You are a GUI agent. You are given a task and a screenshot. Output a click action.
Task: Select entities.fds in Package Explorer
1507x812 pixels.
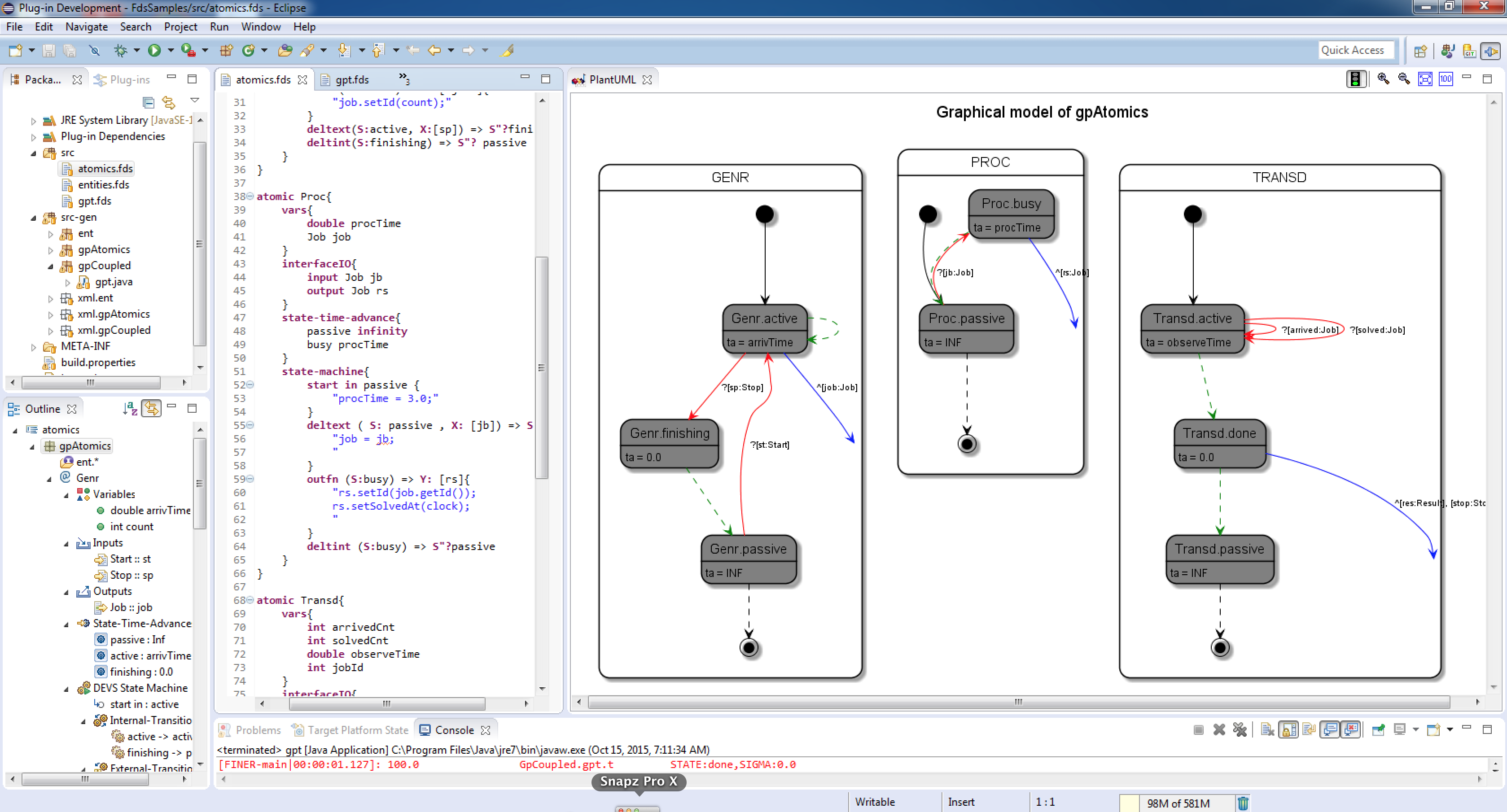(x=104, y=185)
